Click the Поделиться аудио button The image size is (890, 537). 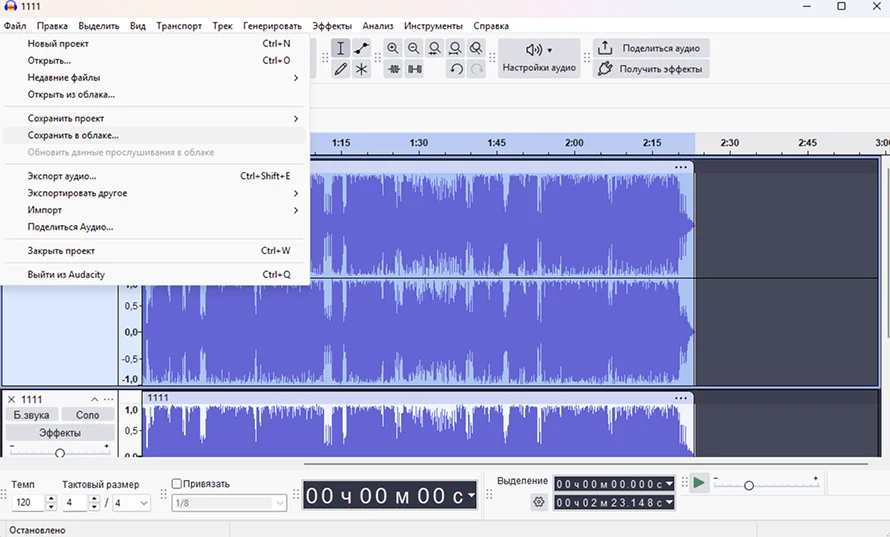pos(651,48)
